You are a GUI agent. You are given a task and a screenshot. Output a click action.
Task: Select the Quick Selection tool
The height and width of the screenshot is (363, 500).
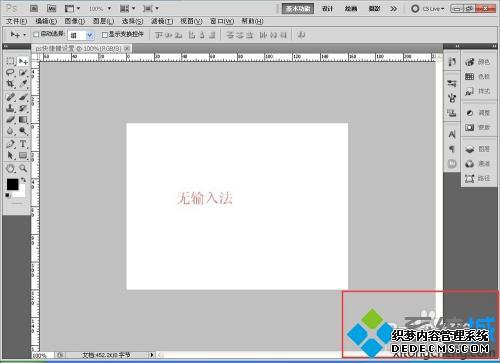click(23, 72)
